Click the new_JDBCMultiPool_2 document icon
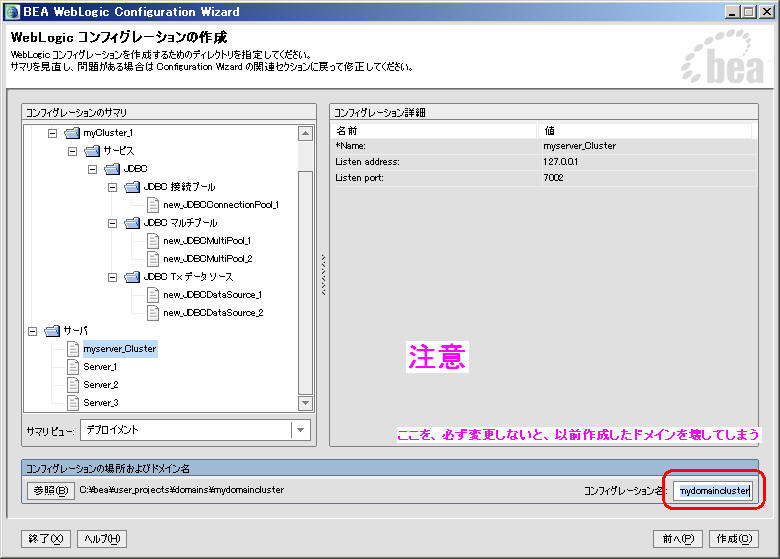780x559 pixels. (152, 259)
